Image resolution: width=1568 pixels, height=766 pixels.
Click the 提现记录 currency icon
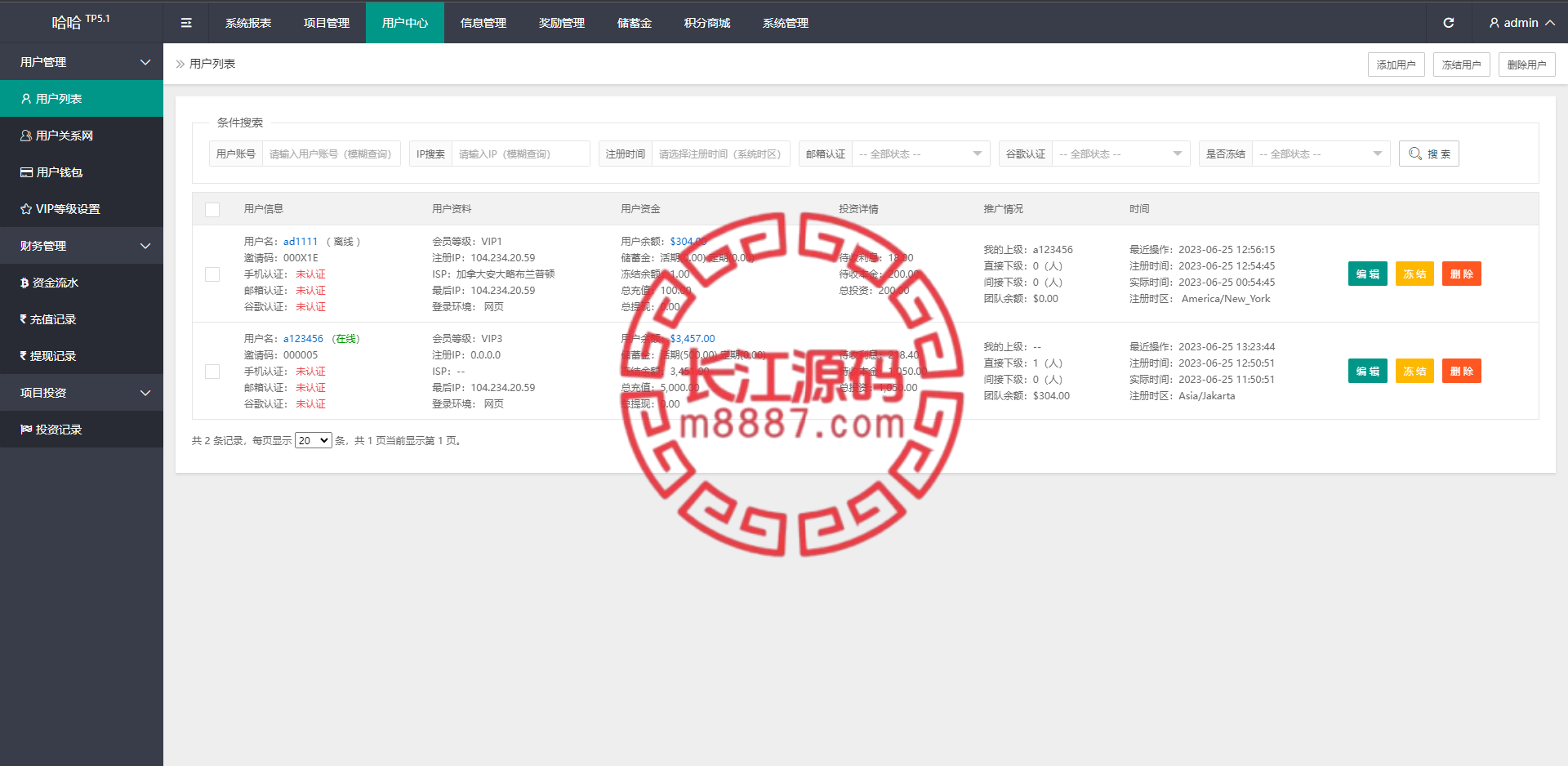(24, 356)
